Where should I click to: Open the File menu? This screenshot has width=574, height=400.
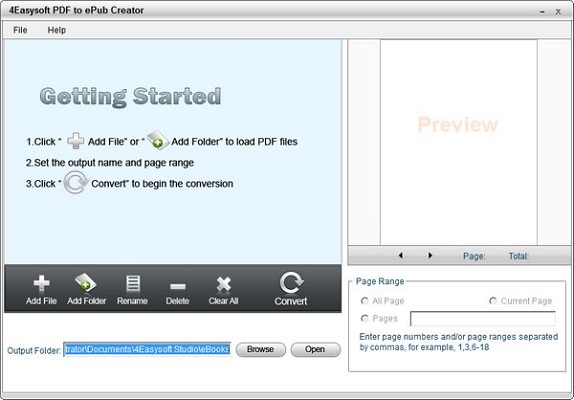[20, 30]
